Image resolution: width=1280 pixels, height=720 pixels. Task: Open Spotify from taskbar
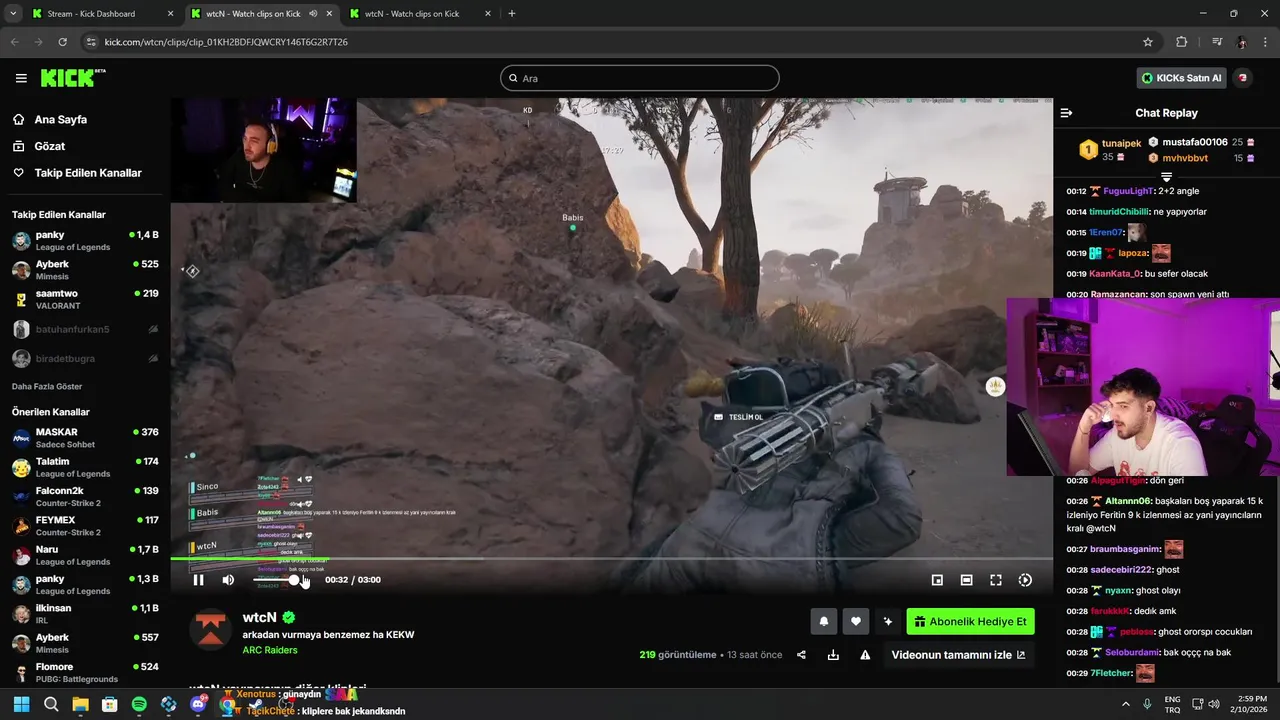139,704
